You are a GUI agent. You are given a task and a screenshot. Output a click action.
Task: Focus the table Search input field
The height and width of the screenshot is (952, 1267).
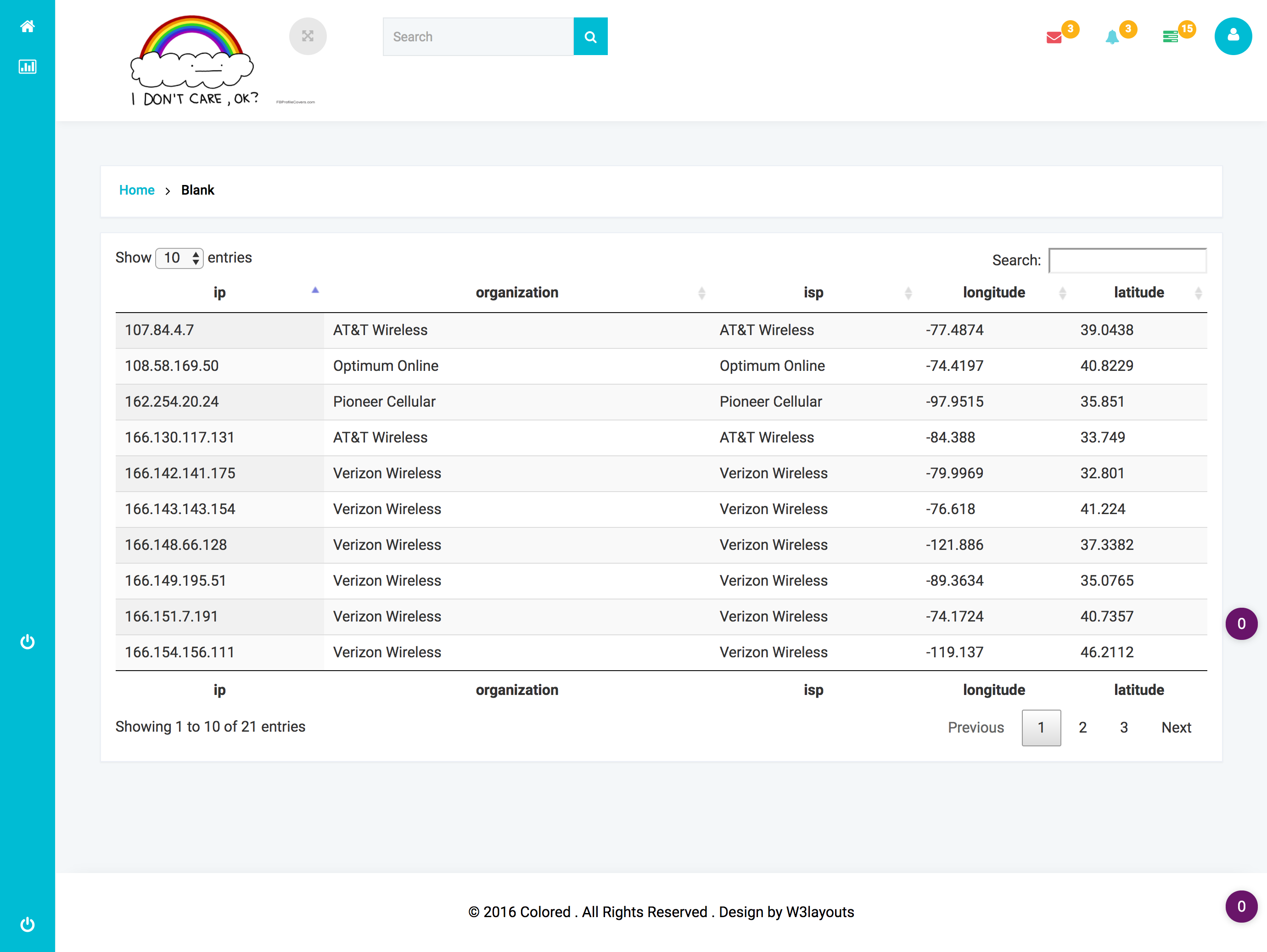pos(1127,261)
